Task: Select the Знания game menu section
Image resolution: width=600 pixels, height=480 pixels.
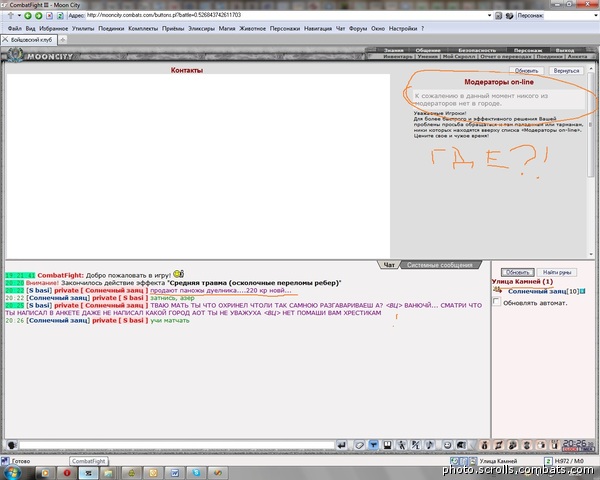Action: [393, 50]
